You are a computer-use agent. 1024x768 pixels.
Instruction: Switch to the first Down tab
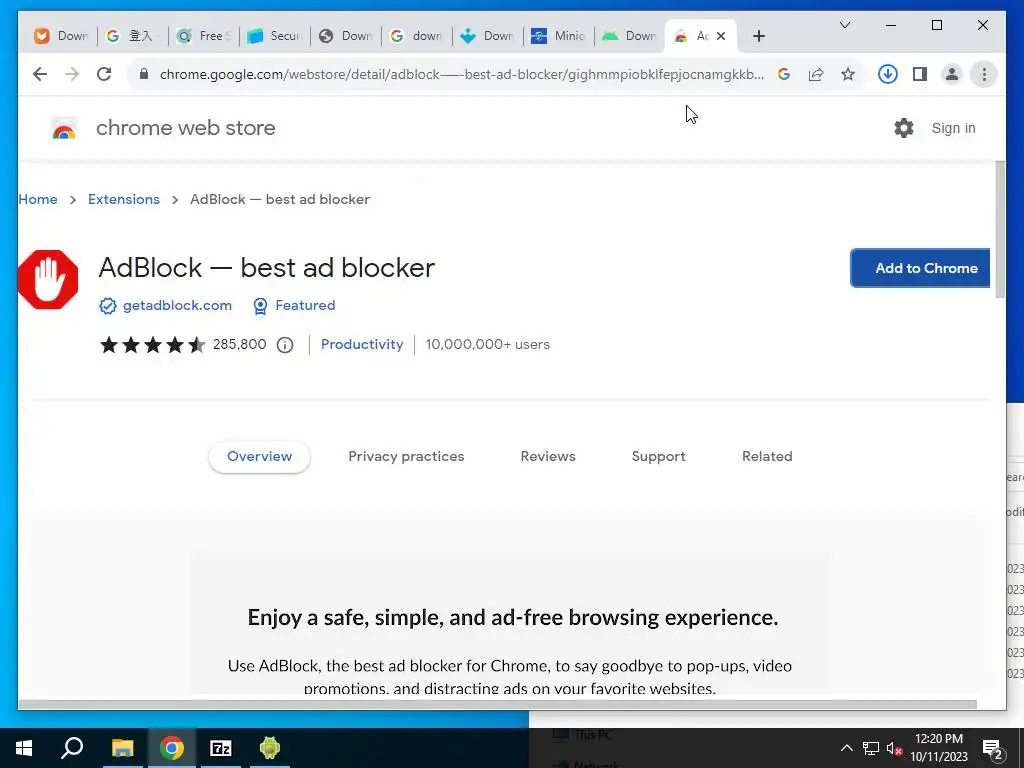point(61,36)
